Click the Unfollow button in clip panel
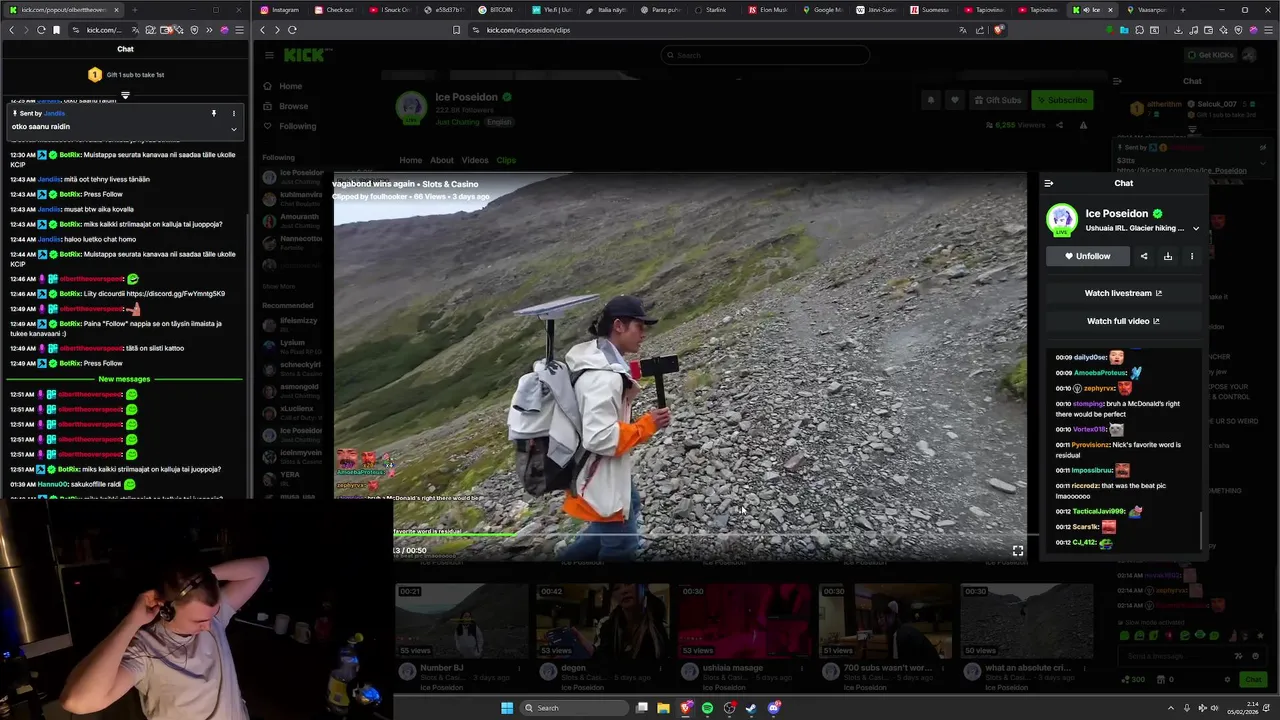 (x=1088, y=256)
